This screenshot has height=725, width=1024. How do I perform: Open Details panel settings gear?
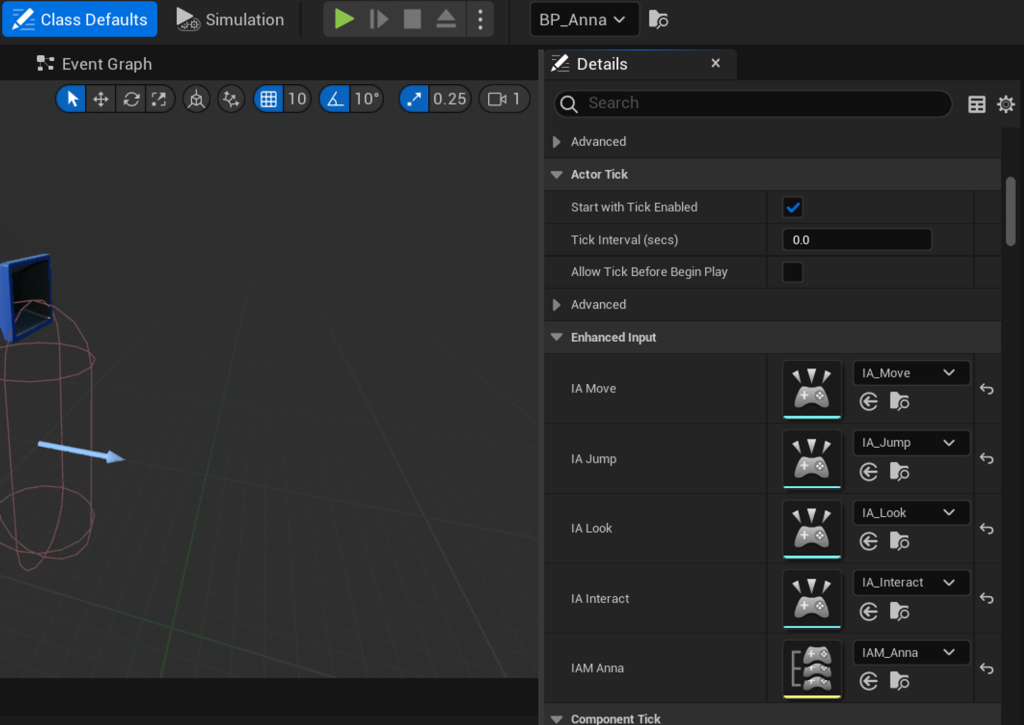pos(1006,104)
